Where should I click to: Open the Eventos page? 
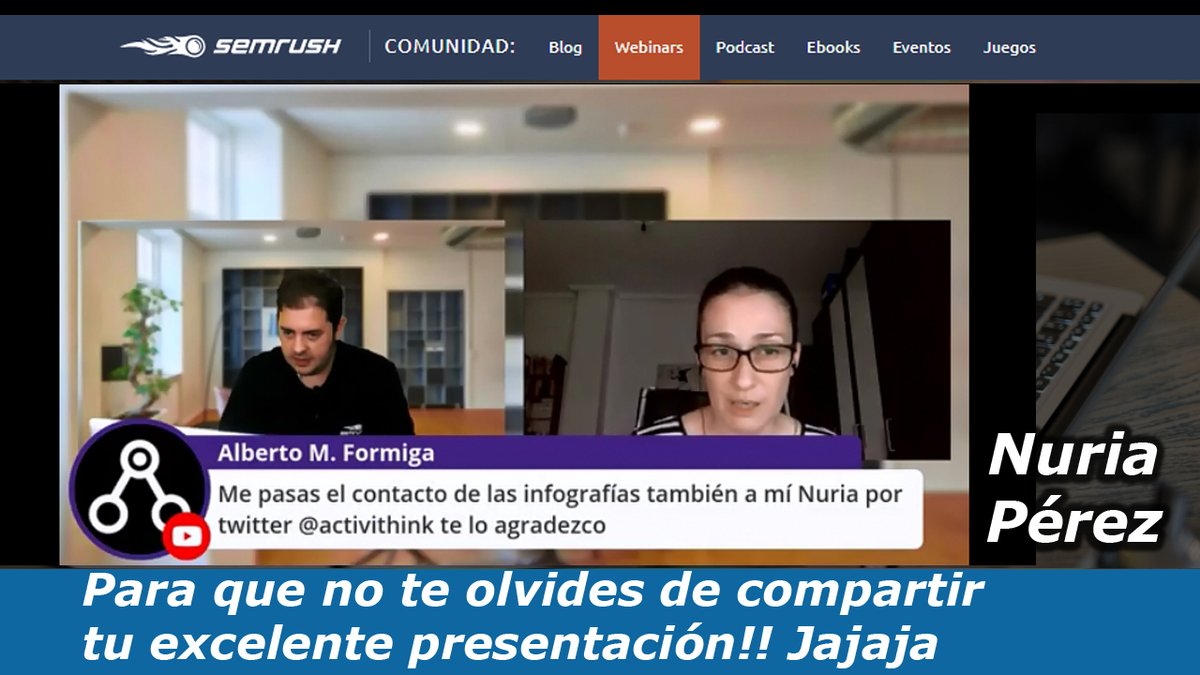pyautogui.click(x=922, y=46)
